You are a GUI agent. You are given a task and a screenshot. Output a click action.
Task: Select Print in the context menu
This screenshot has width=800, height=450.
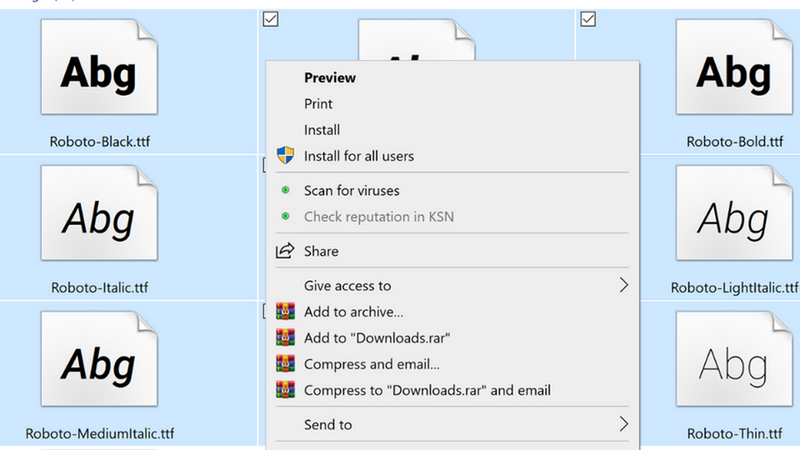tap(318, 104)
